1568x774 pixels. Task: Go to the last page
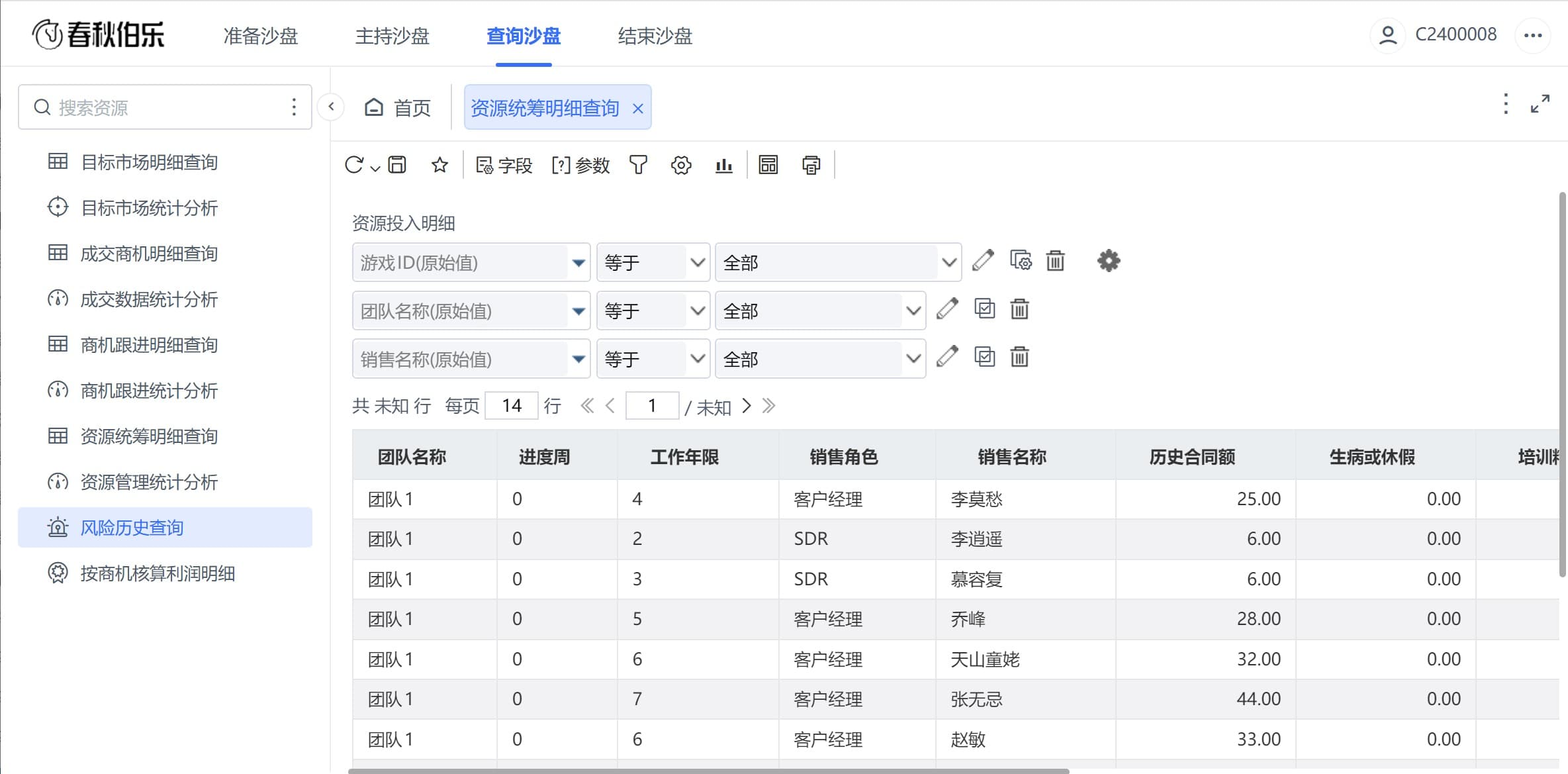pos(768,406)
